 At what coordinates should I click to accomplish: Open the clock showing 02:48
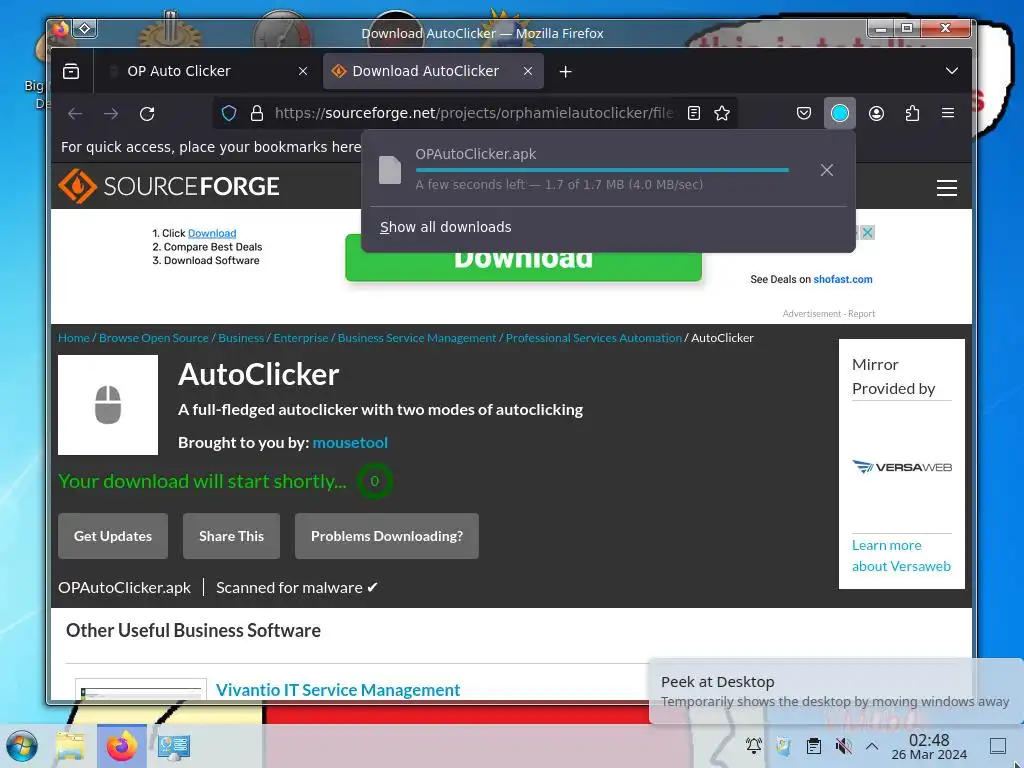coord(929,746)
